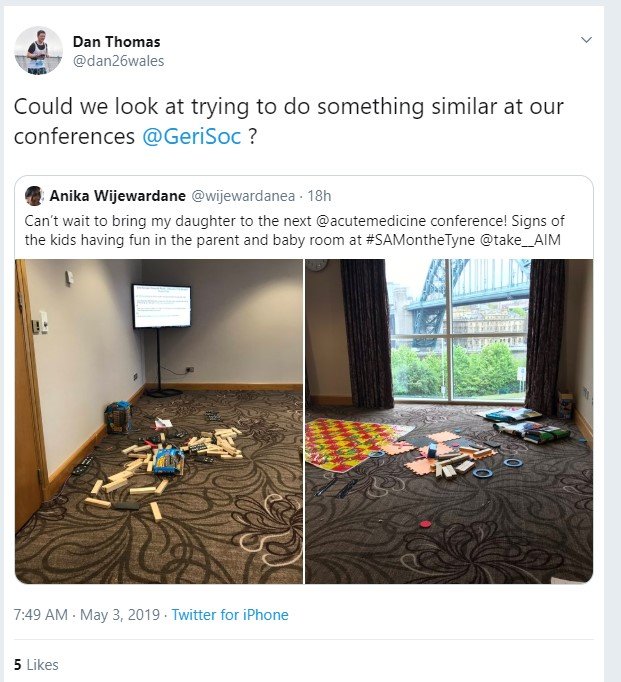621x682 pixels.
Task: Expand the tweet options chevron
Action: coord(586,40)
